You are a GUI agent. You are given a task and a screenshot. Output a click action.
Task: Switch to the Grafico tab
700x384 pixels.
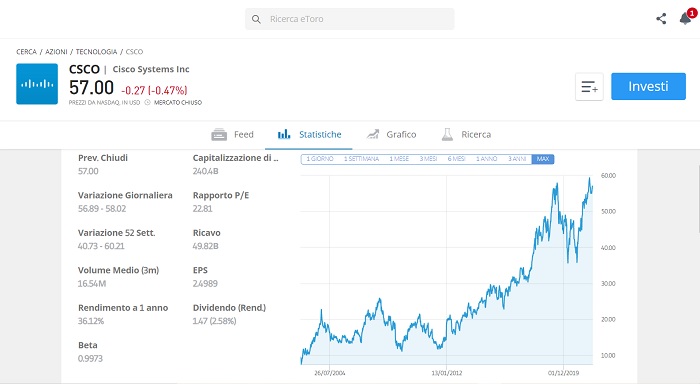(x=391, y=134)
